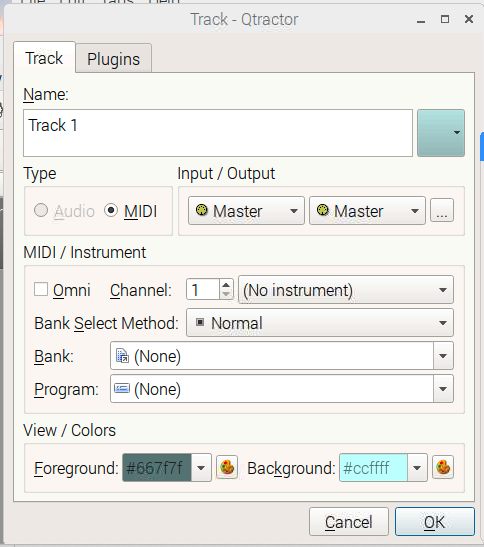This screenshot has width=484, height=547.
Task: Click the #ccffff background color swatch
Action: click(x=373, y=467)
